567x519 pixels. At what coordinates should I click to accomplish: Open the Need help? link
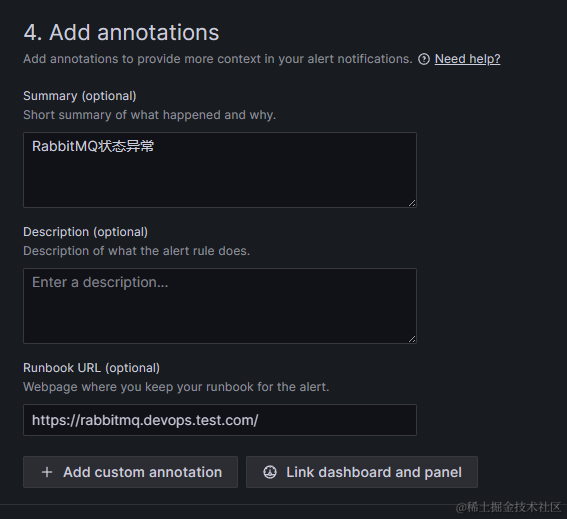click(467, 59)
